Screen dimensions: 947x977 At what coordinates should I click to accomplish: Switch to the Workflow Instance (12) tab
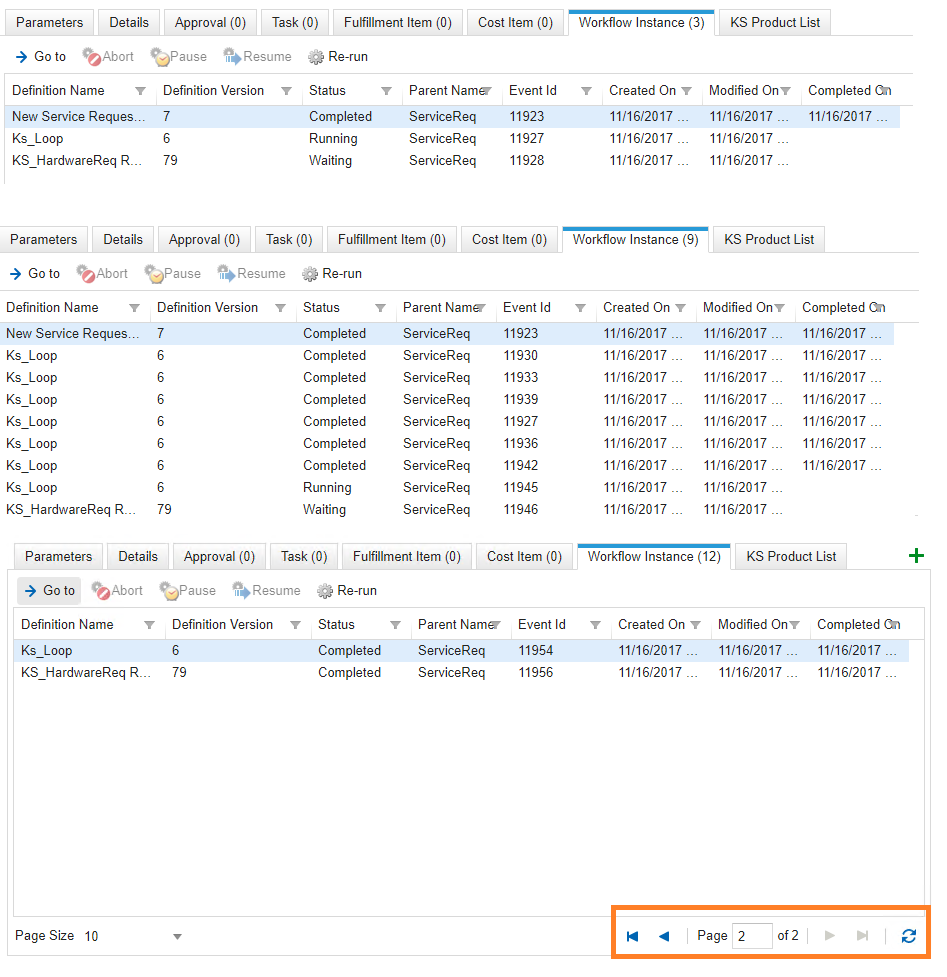coord(654,557)
